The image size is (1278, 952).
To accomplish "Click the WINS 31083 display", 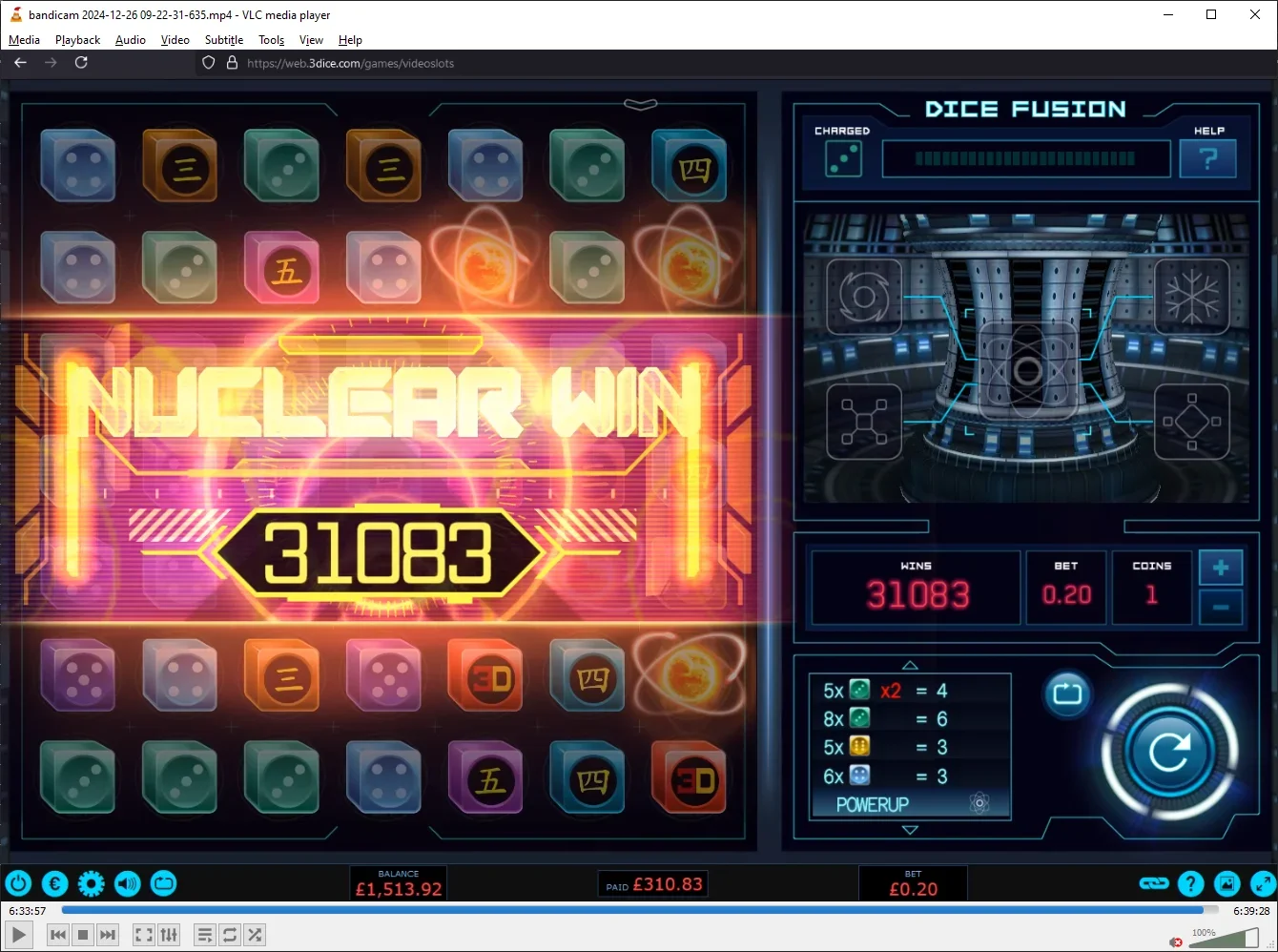I will 917,588.
